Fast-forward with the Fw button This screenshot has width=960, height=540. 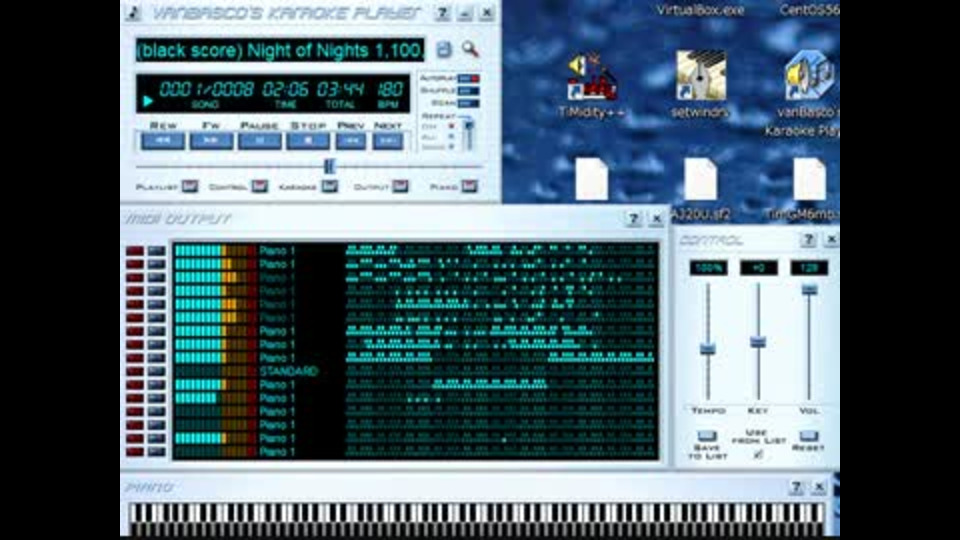(x=211, y=141)
